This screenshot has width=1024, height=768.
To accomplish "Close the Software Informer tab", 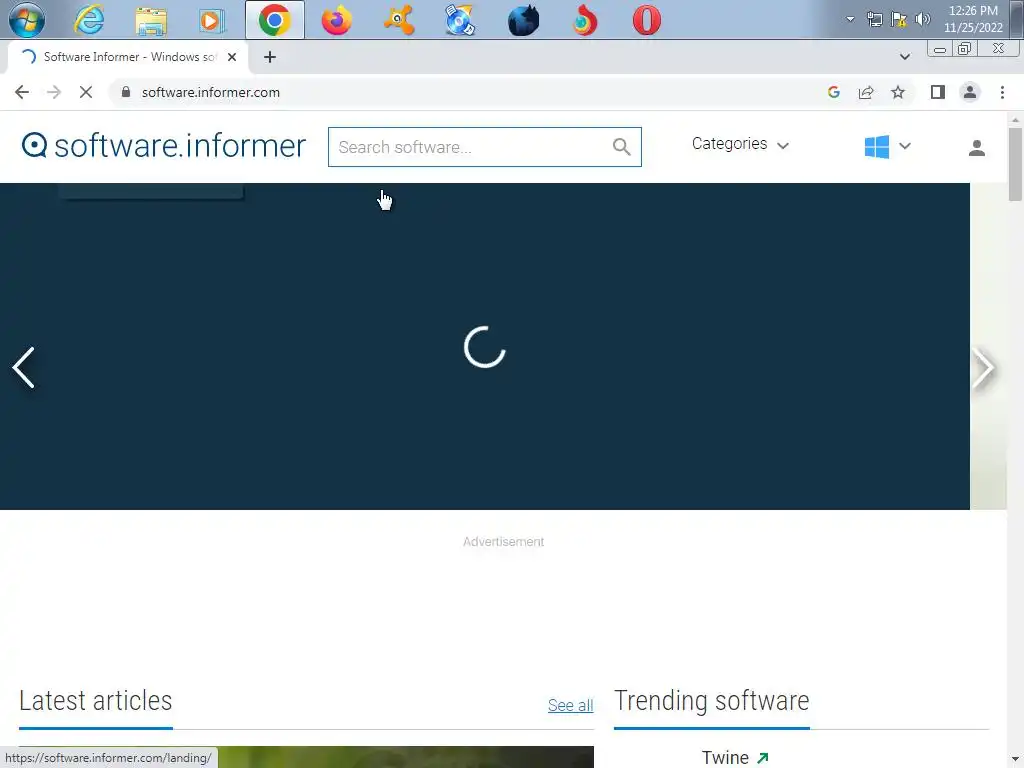I will tap(232, 57).
